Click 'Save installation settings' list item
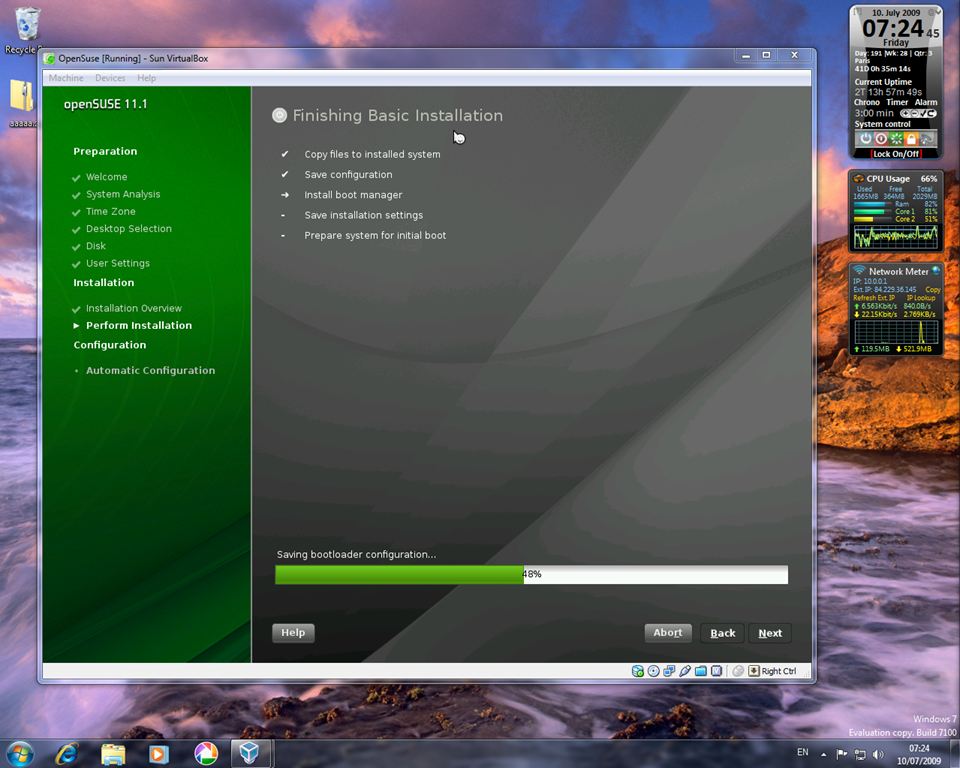The width and height of the screenshot is (960, 768). point(364,215)
